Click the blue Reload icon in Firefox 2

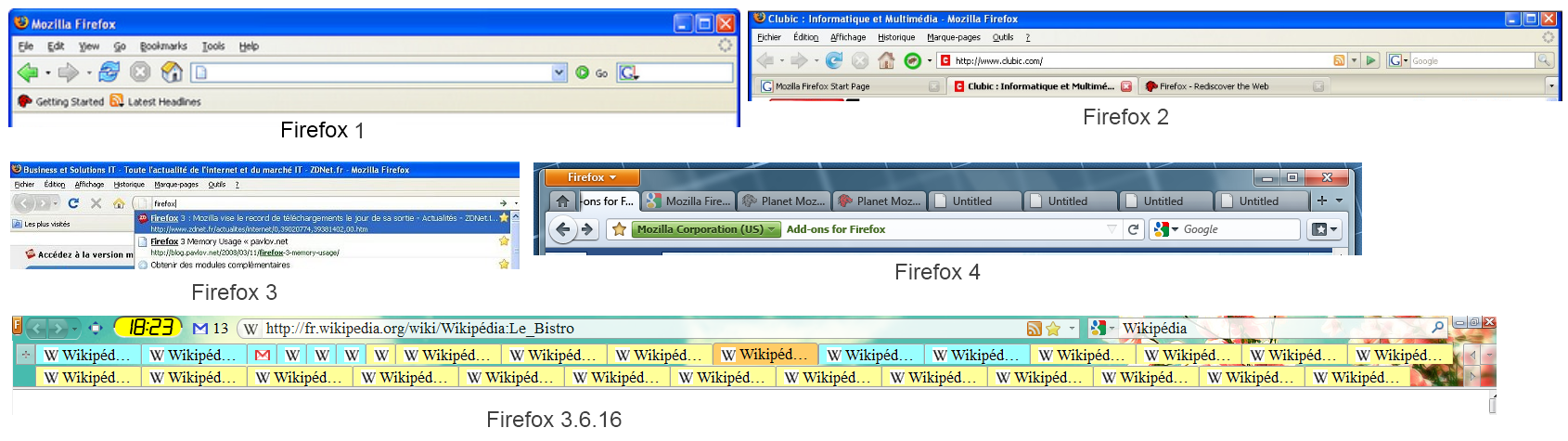click(x=834, y=60)
